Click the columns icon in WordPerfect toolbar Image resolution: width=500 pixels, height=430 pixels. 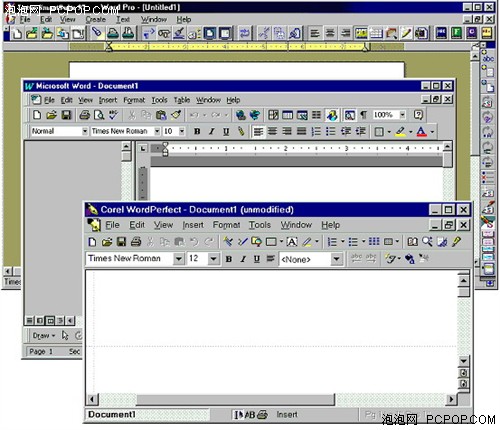(374, 242)
